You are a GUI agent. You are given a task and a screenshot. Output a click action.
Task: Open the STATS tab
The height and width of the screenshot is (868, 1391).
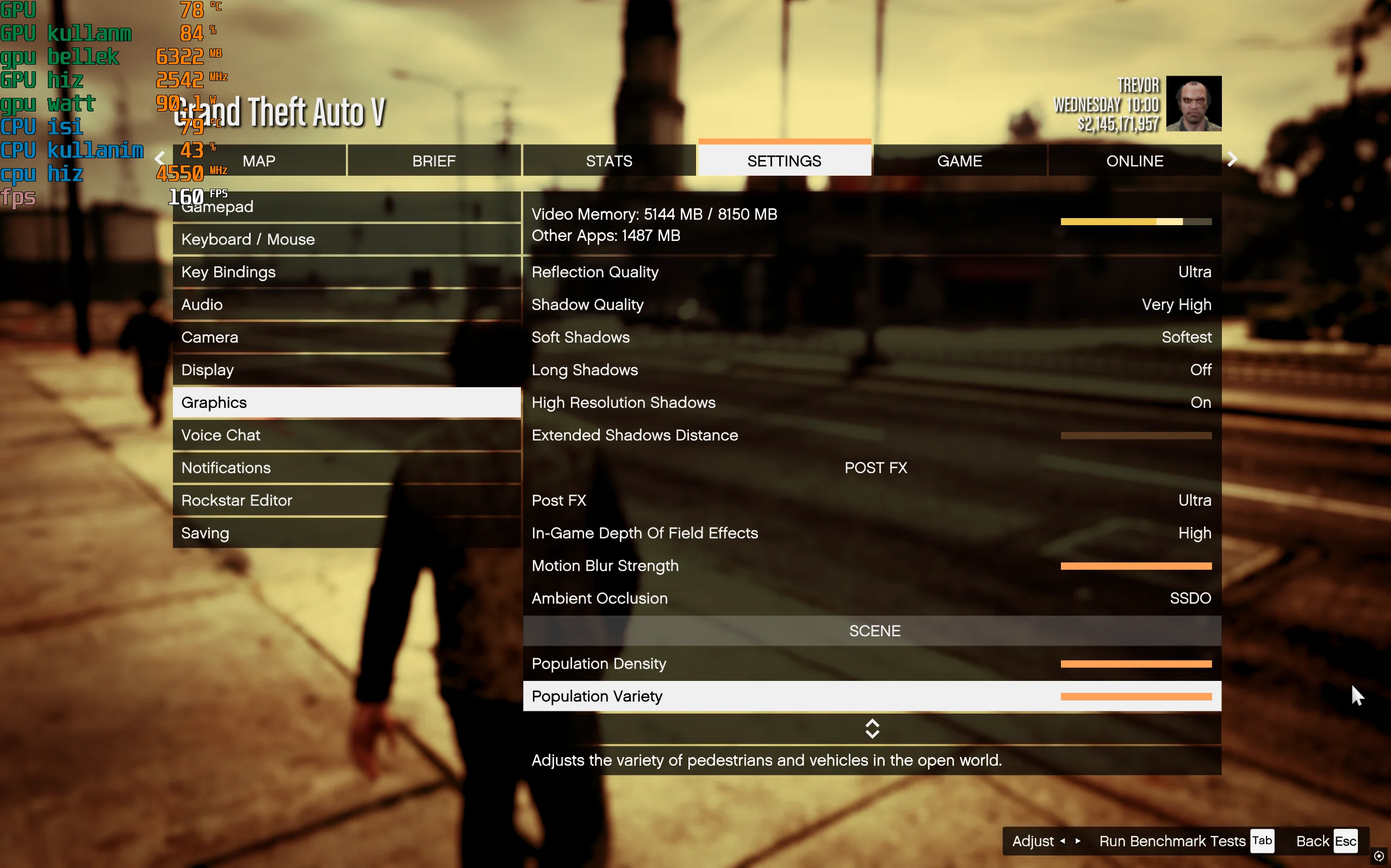click(609, 161)
